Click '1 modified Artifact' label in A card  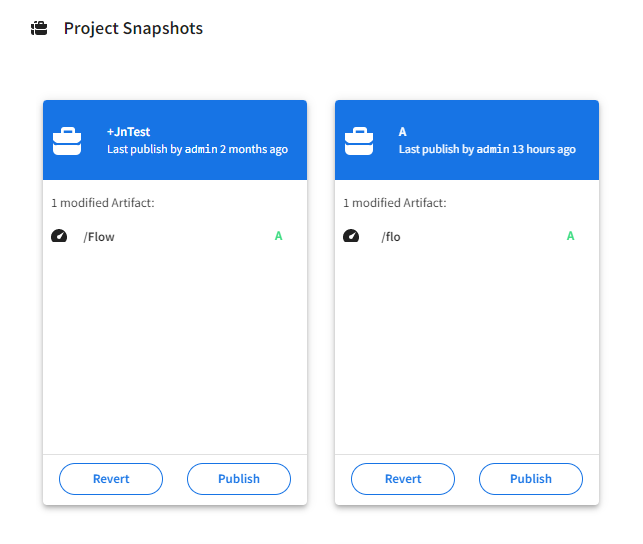tap(395, 203)
